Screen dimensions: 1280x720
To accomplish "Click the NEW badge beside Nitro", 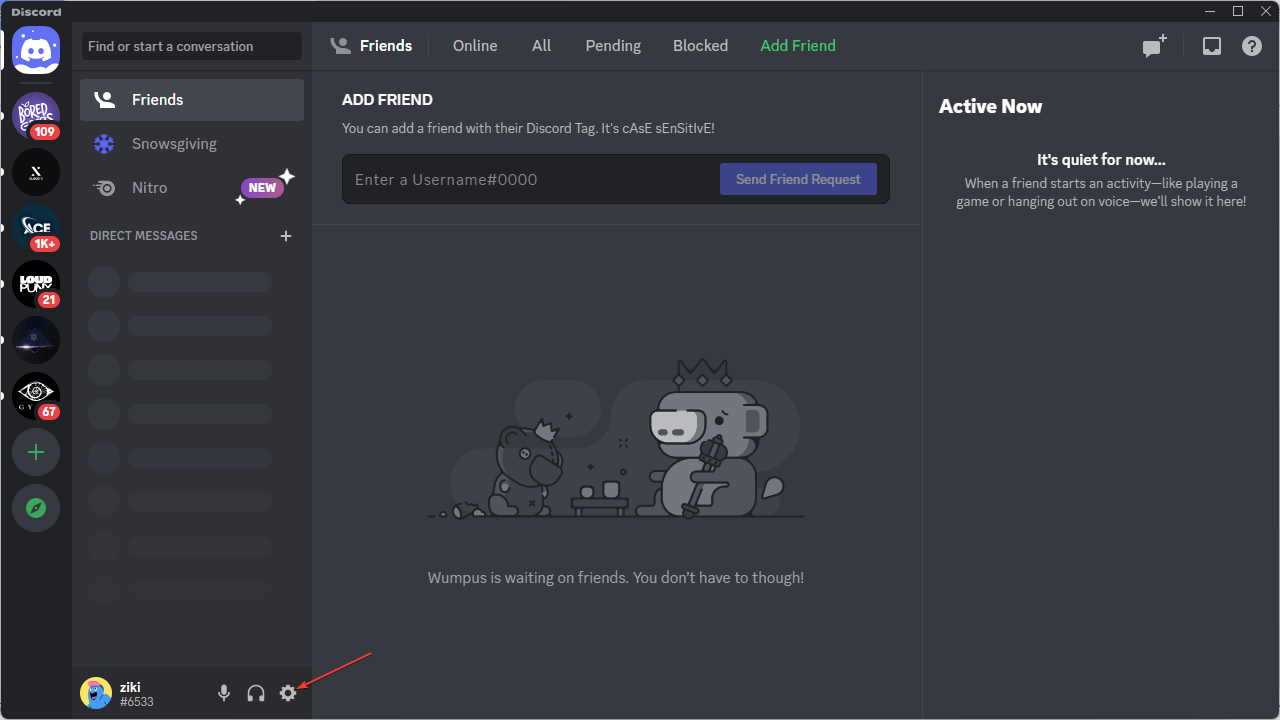I will pos(262,188).
